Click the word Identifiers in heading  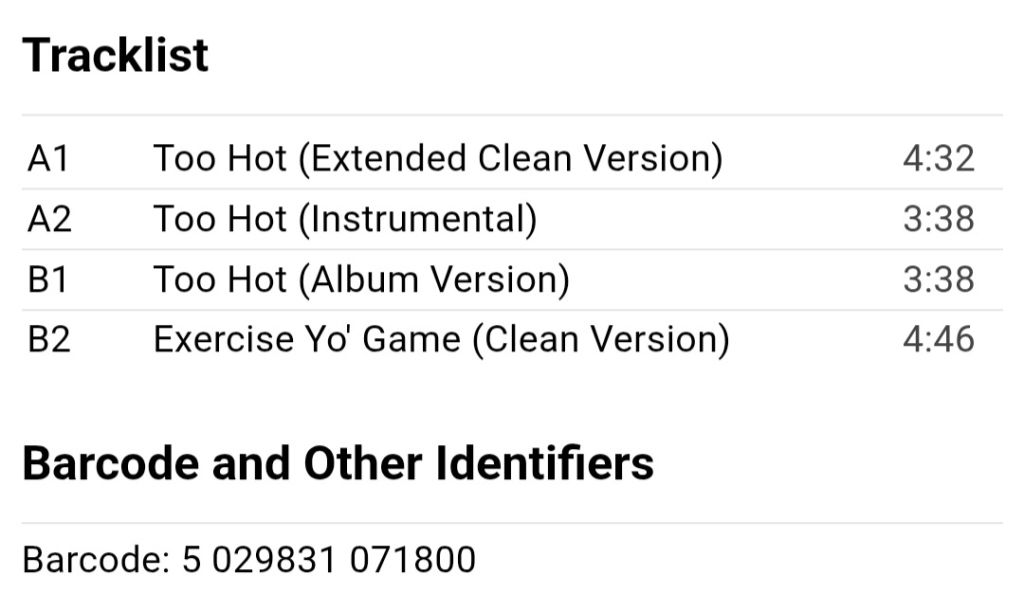(x=544, y=463)
